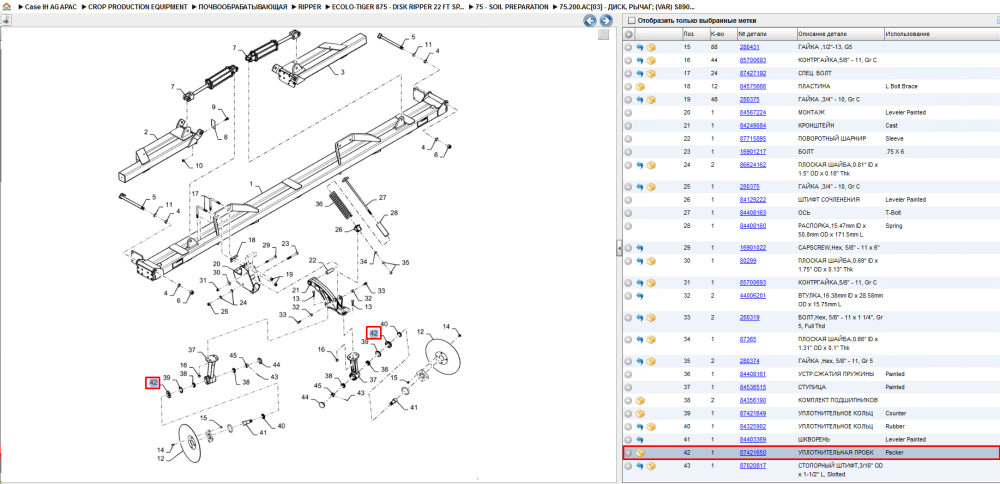Toggle 'Отобразить только выбранные метки' checkbox
Image resolution: width=1000 pixels, height=484 pixels.
pos(632,20)
